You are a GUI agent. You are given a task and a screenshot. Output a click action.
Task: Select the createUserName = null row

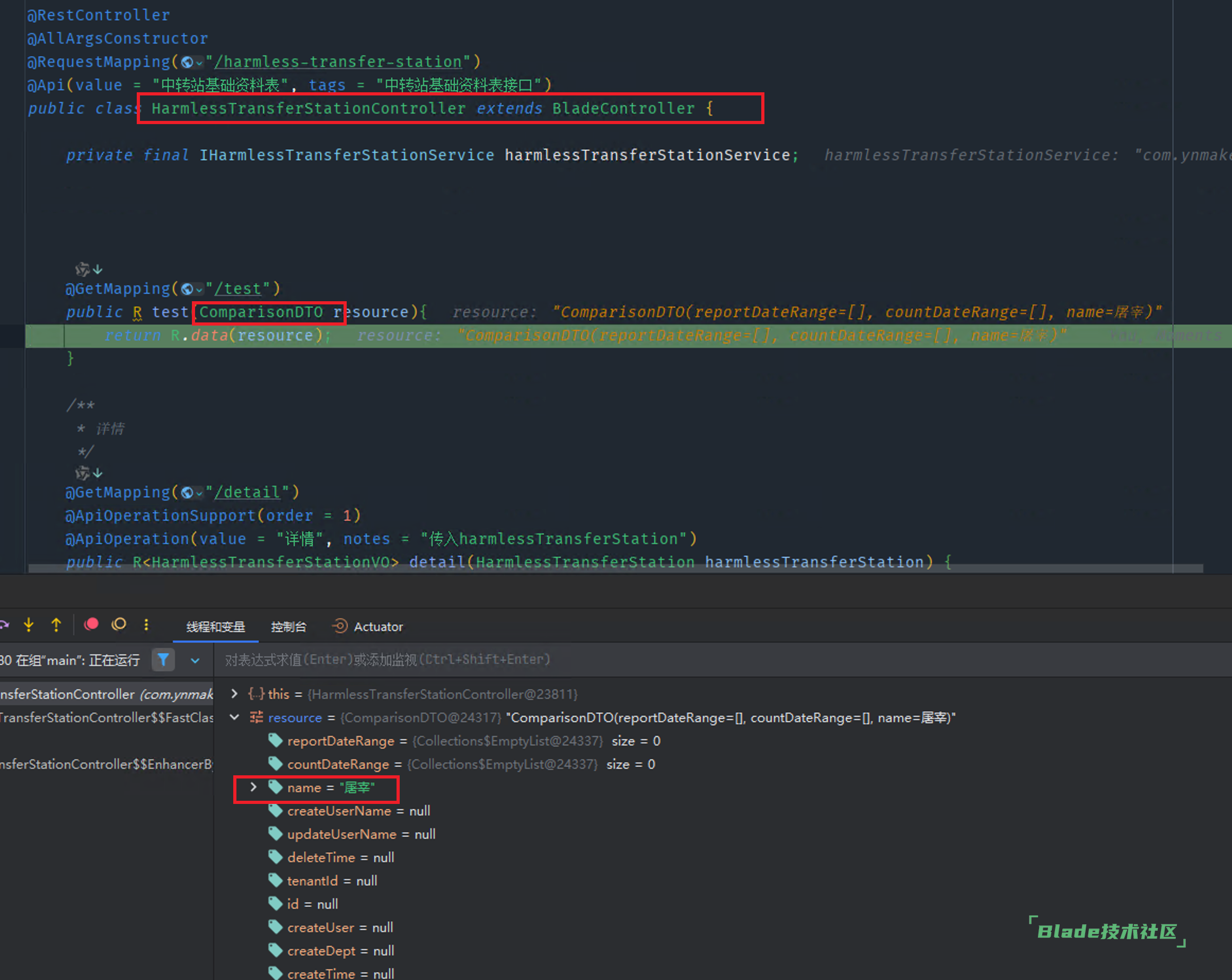723,811
